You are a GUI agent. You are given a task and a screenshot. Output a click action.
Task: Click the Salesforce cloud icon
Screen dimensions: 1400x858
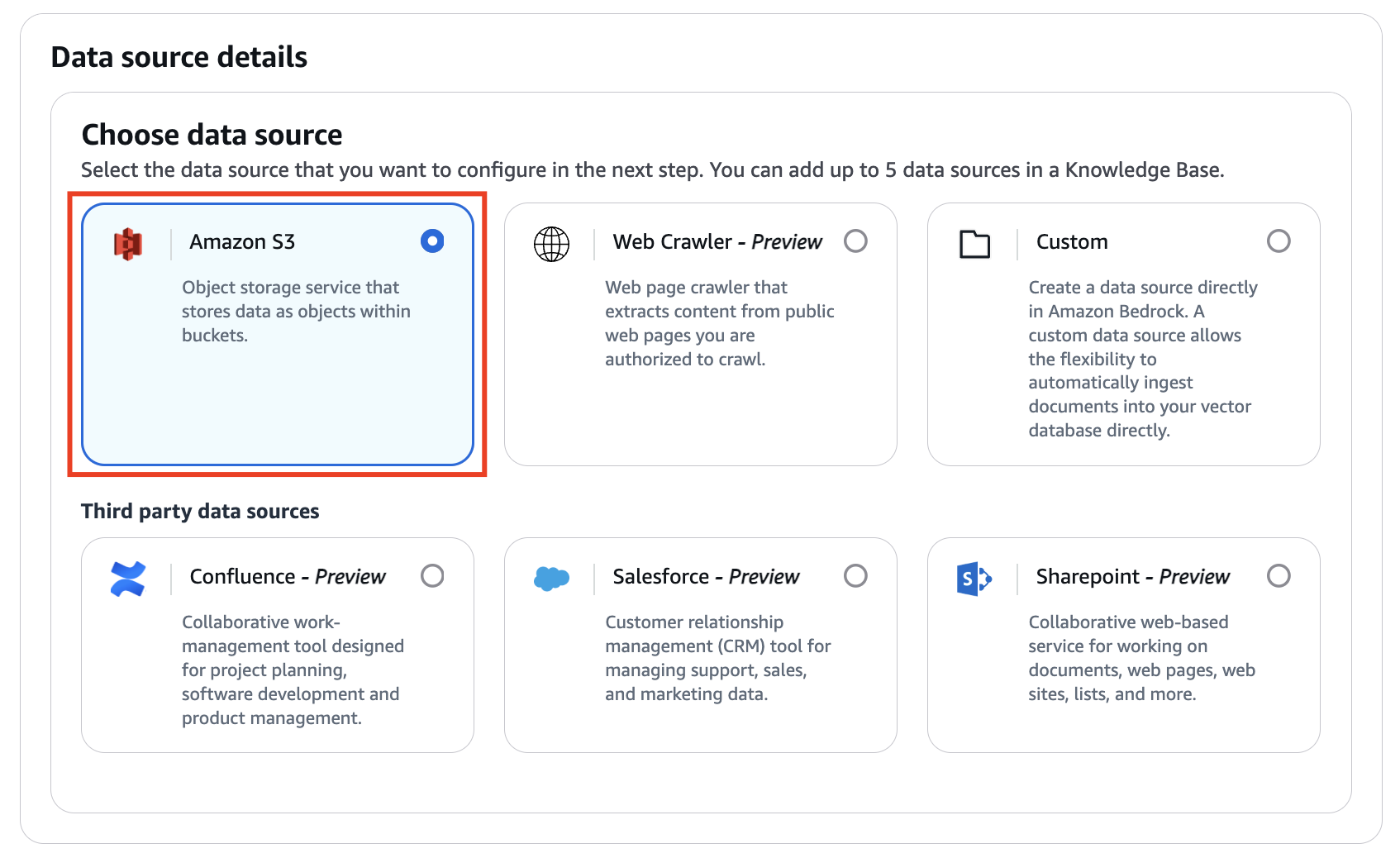coord(550,579)
